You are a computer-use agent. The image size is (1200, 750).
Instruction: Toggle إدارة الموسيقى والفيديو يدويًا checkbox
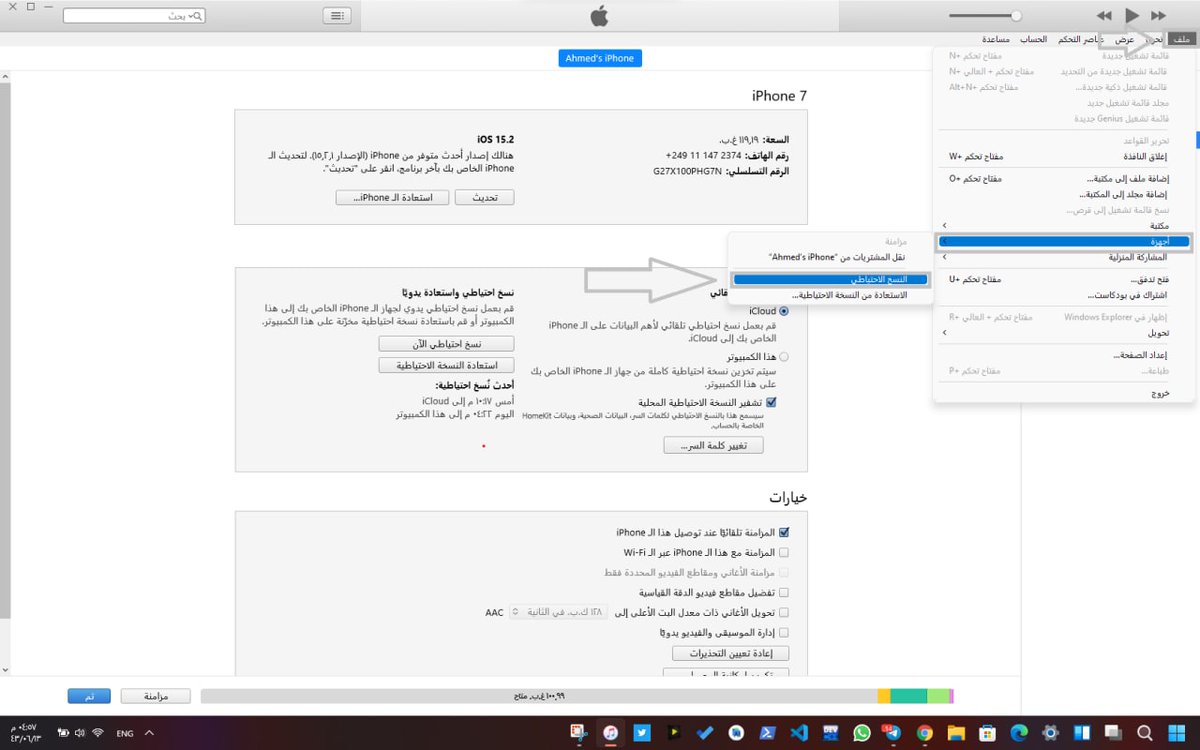tap(784, 632)
